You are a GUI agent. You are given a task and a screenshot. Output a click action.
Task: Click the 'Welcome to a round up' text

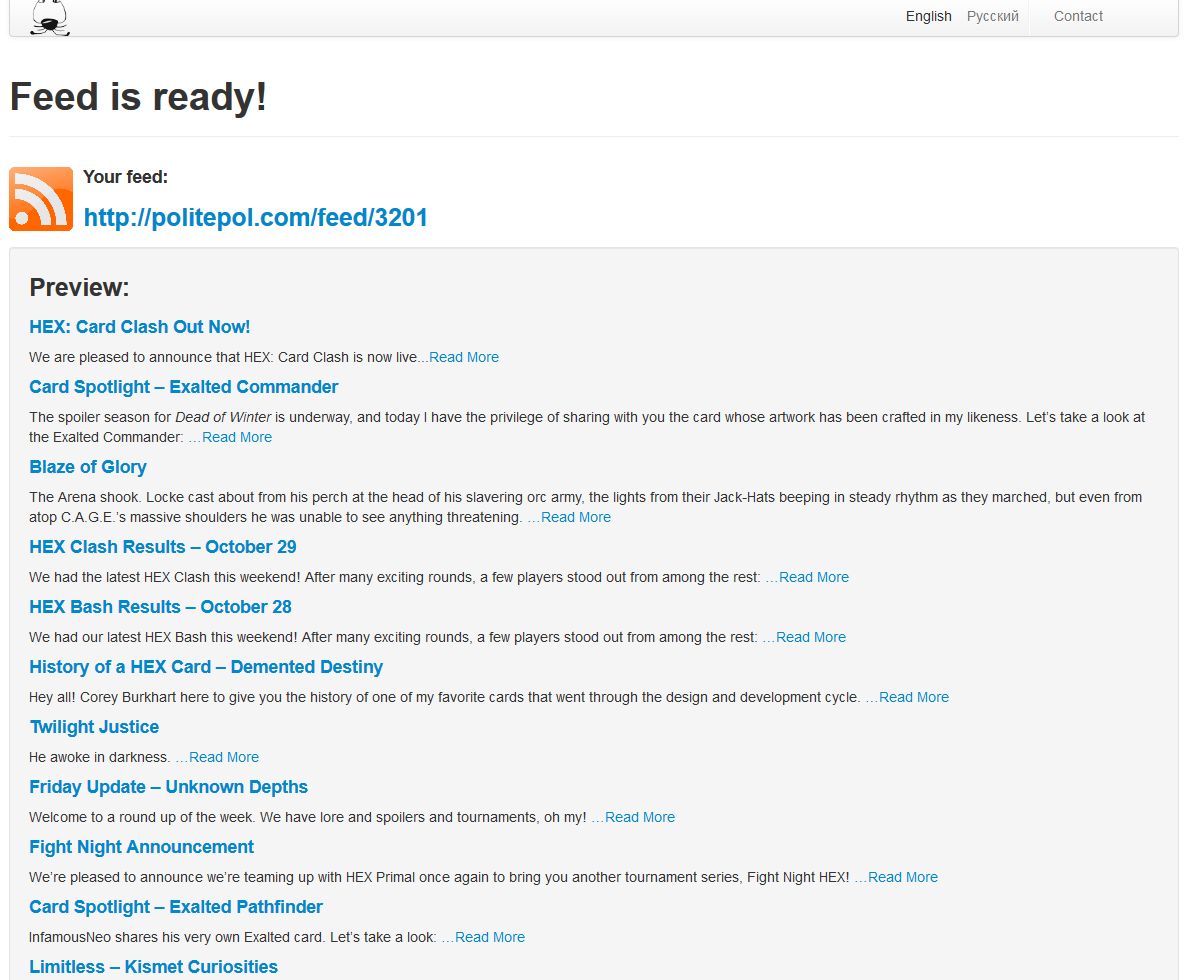[308, 817]
